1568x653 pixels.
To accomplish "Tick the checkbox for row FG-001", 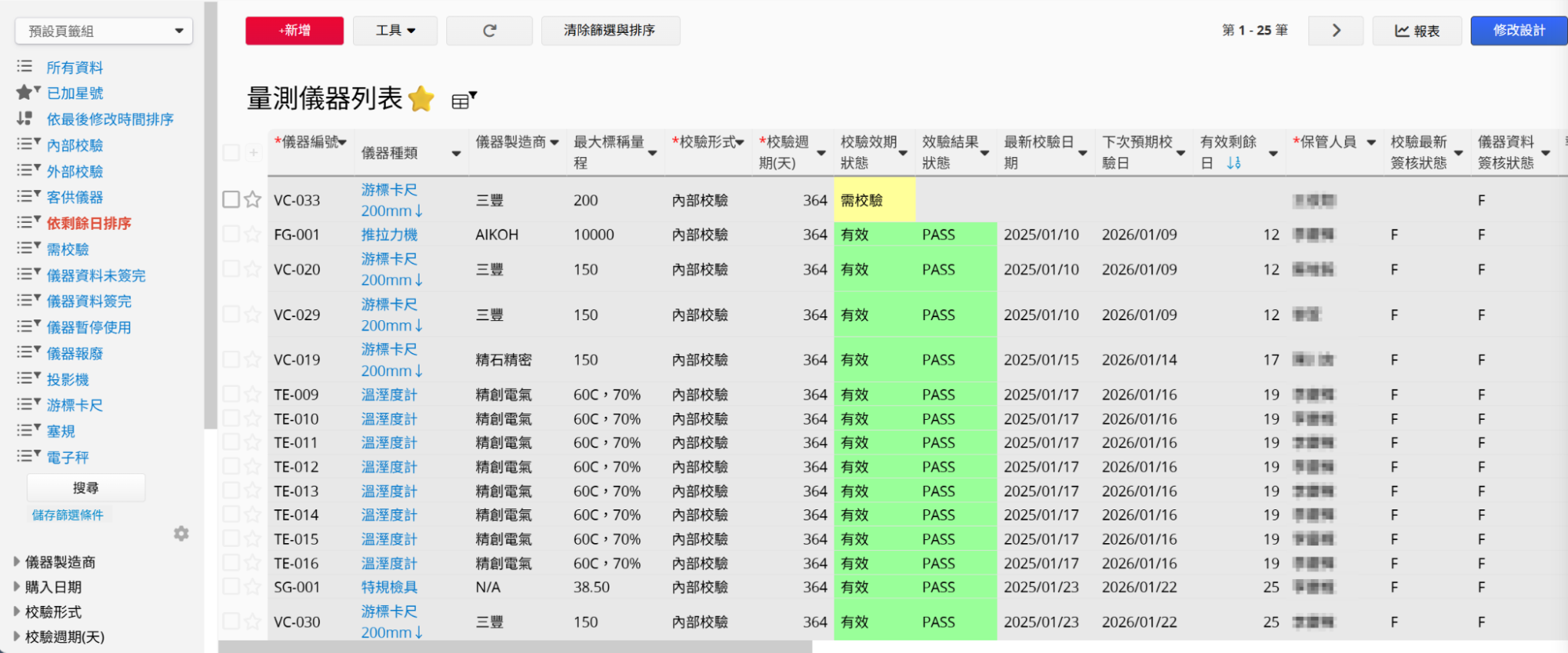I will (231, 234).
